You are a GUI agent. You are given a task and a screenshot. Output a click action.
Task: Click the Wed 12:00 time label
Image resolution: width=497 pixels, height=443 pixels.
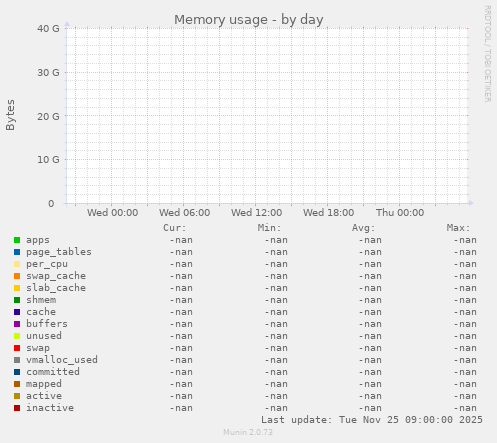(257, 213)
